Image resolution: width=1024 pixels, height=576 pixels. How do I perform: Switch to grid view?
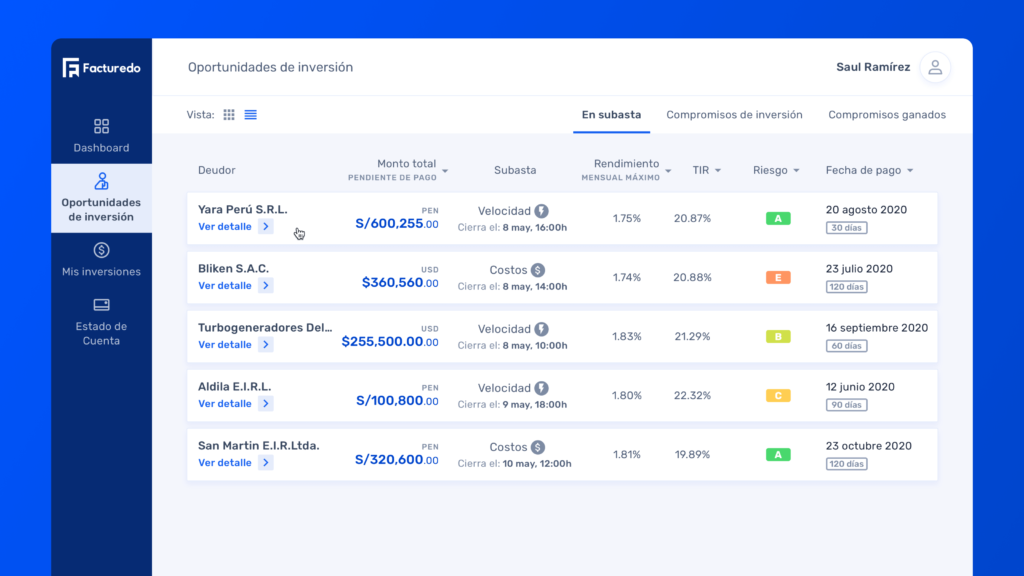(229, 115)
